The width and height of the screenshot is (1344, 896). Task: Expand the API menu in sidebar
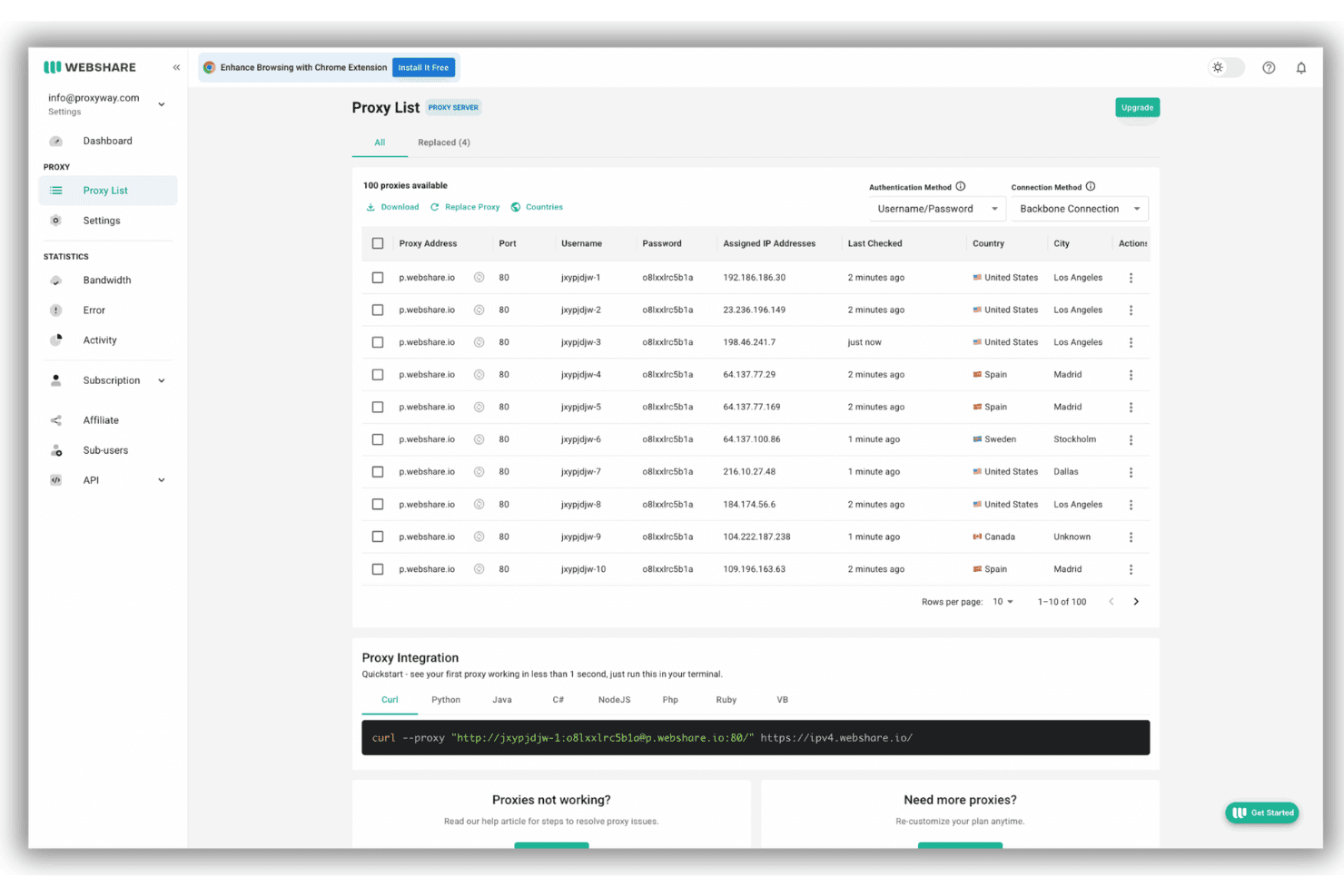pyautogui.click(x=162, y=480)
